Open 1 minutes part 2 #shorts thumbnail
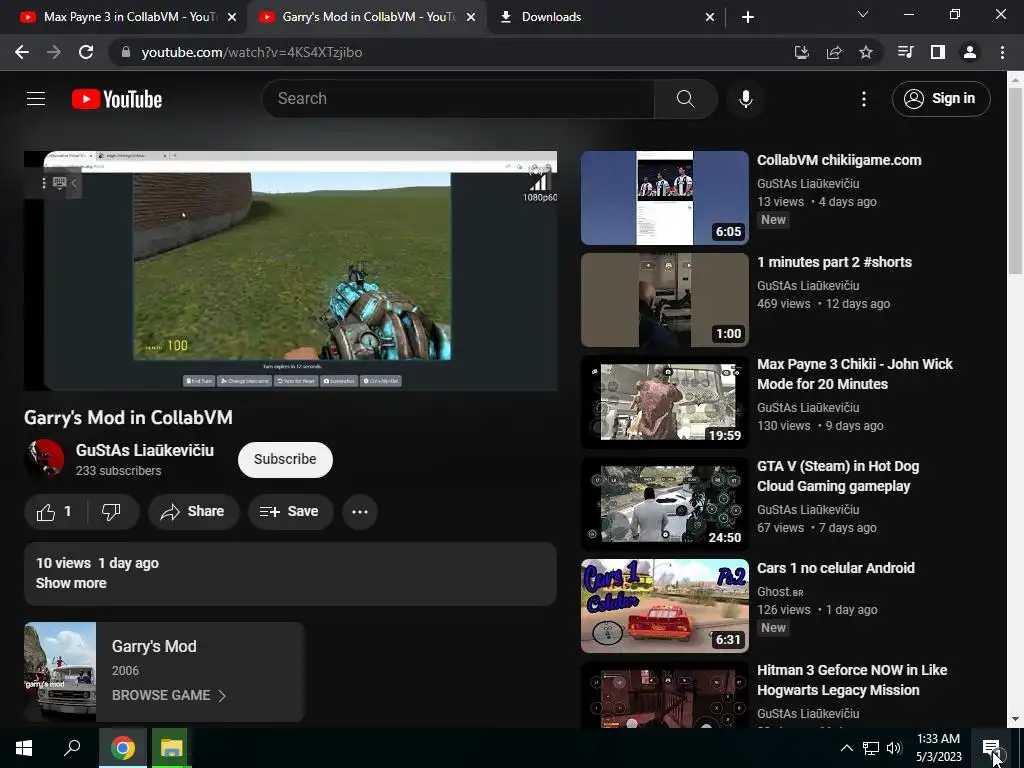Viewport: 1024px width, 768px height. point(665,300)
